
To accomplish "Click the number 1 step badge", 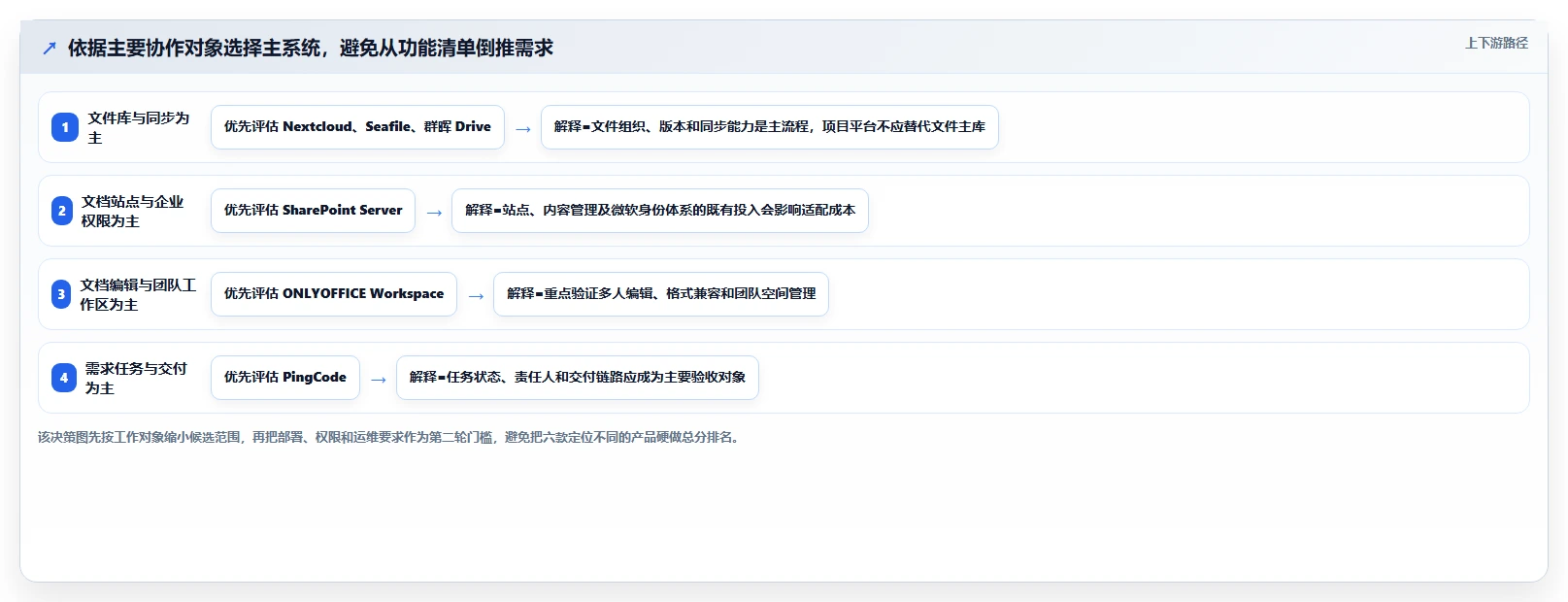I will coord(65,127).
